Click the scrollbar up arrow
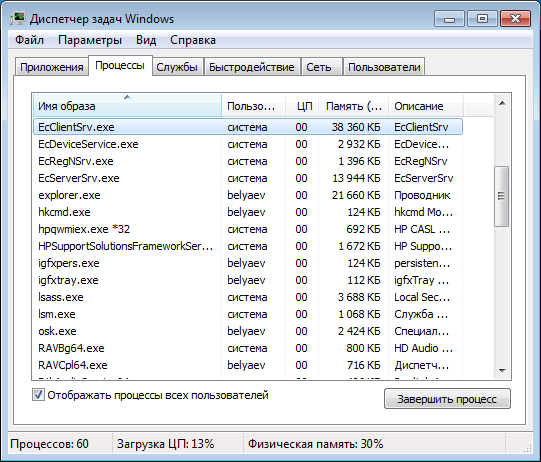541x462 pixels. point(502,103)
